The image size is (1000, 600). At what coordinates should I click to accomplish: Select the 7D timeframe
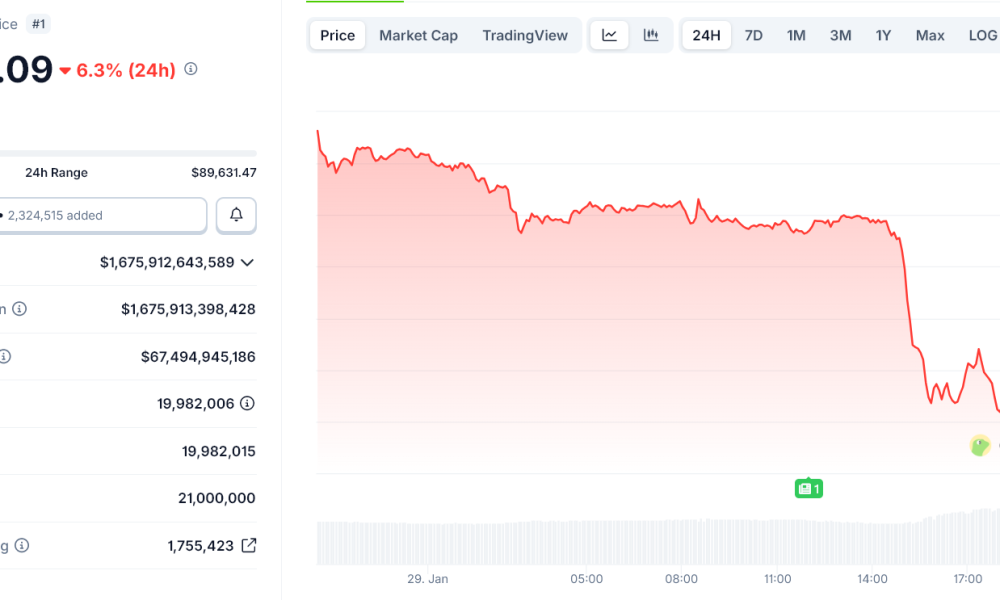pos(753,34)
